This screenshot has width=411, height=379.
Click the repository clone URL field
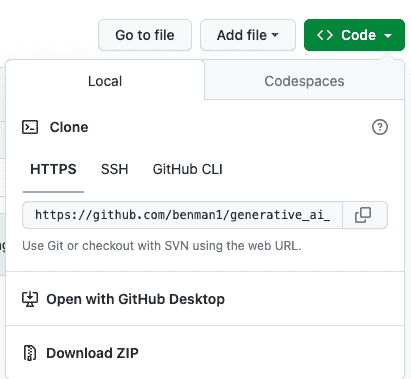pos(182,215)
